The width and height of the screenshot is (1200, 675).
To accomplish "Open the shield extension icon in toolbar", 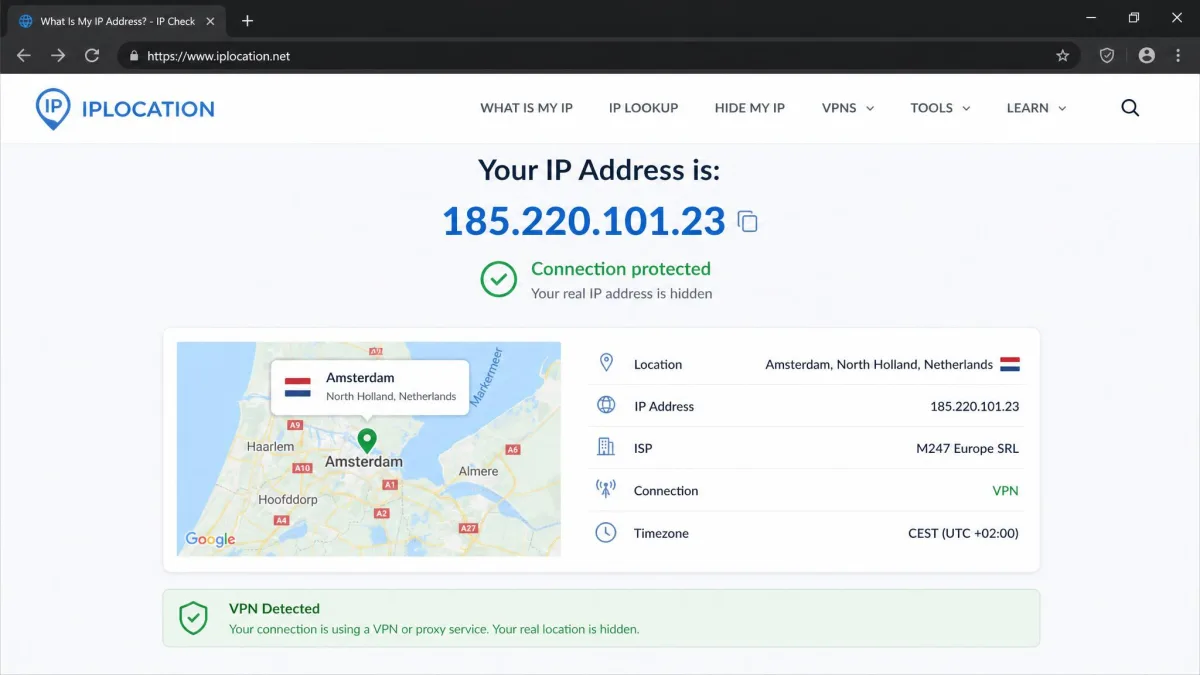I will click(1107, 56).
